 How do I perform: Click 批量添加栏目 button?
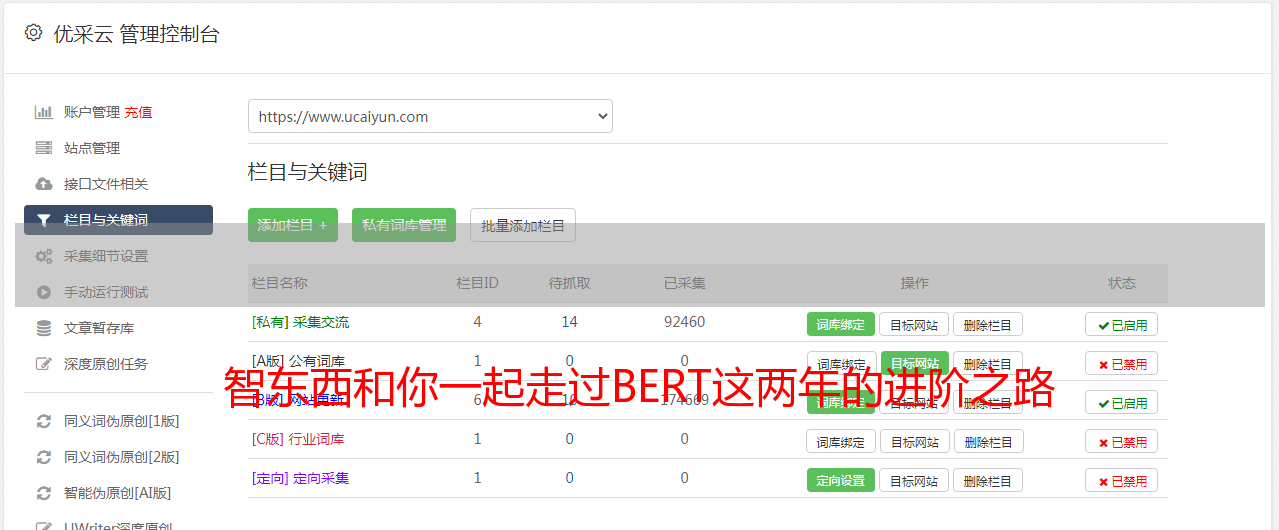click(x=523, y=225)
